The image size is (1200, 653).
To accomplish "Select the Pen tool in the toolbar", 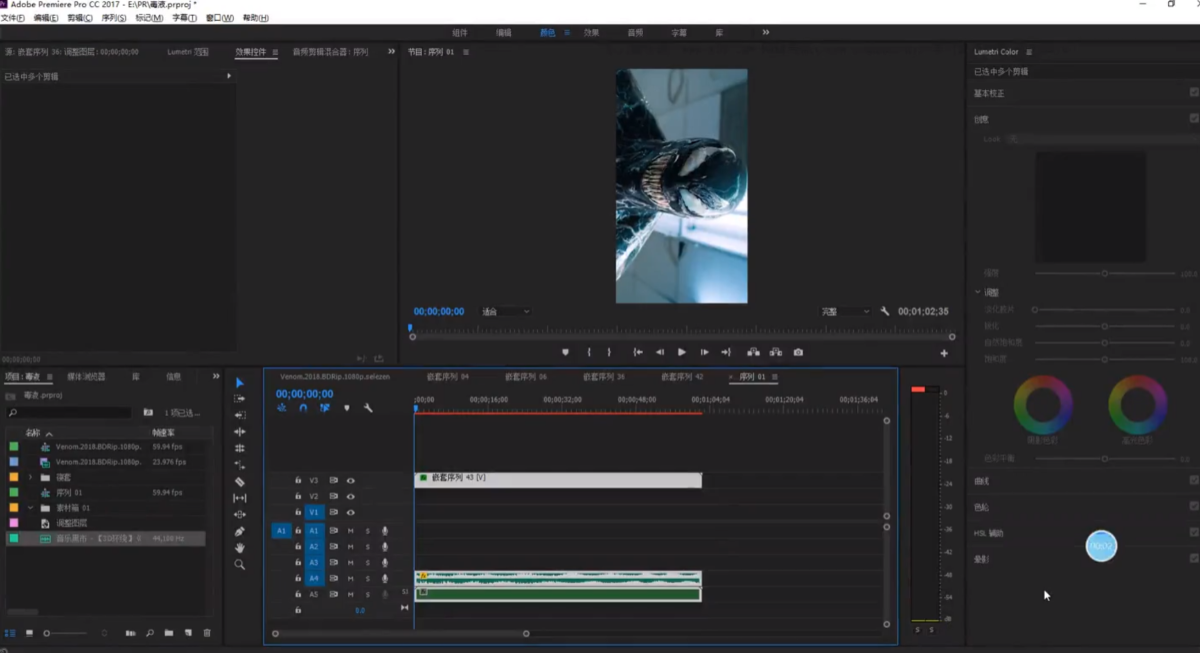I will click(240, 531).
